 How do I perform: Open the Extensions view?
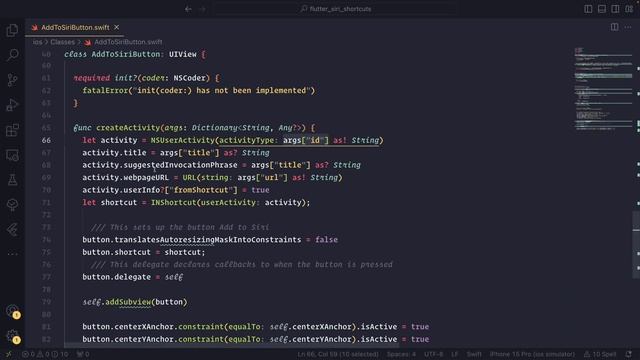[x=12, y=130]
